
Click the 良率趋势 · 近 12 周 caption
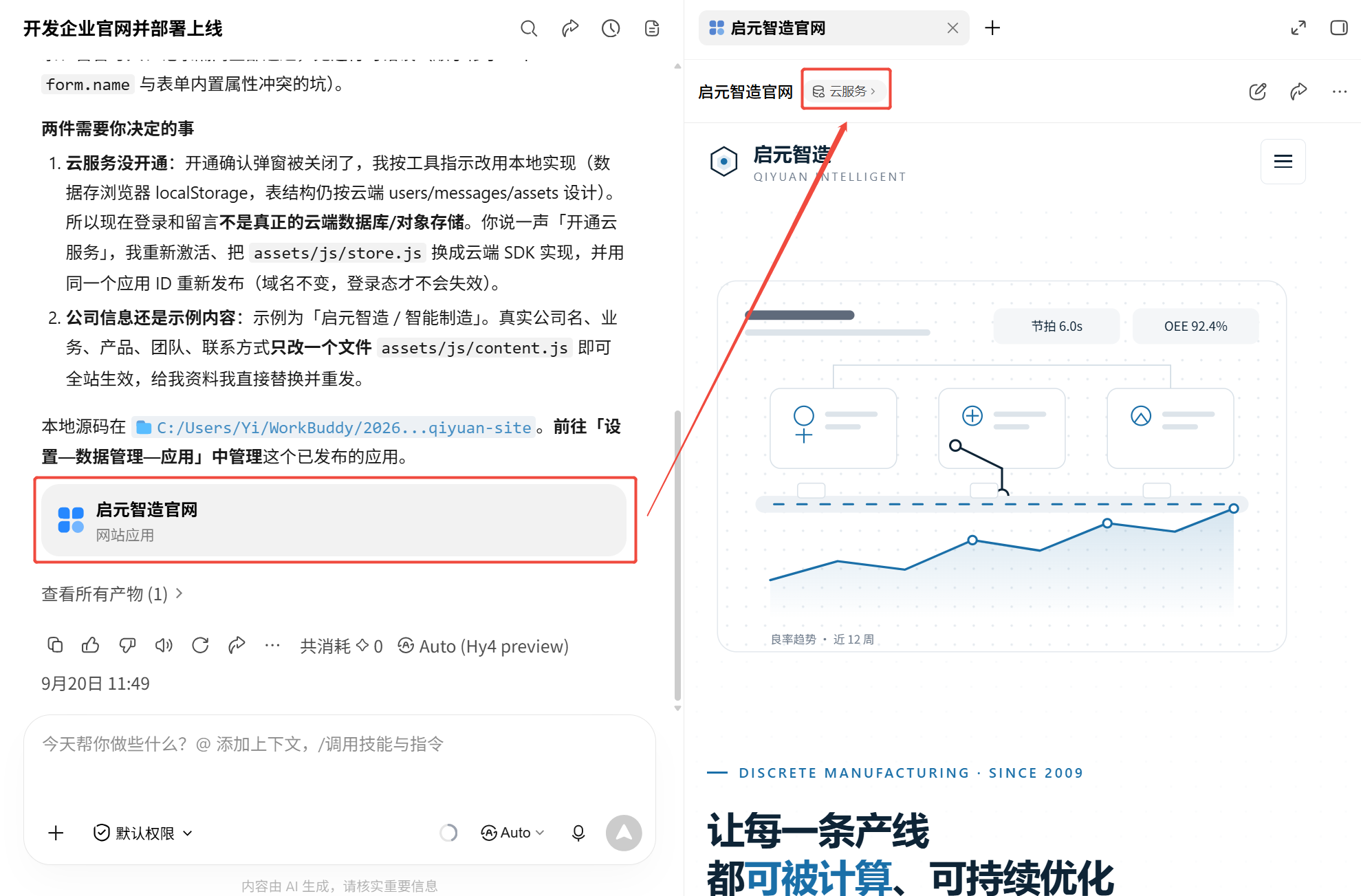(x=822, y=640)
